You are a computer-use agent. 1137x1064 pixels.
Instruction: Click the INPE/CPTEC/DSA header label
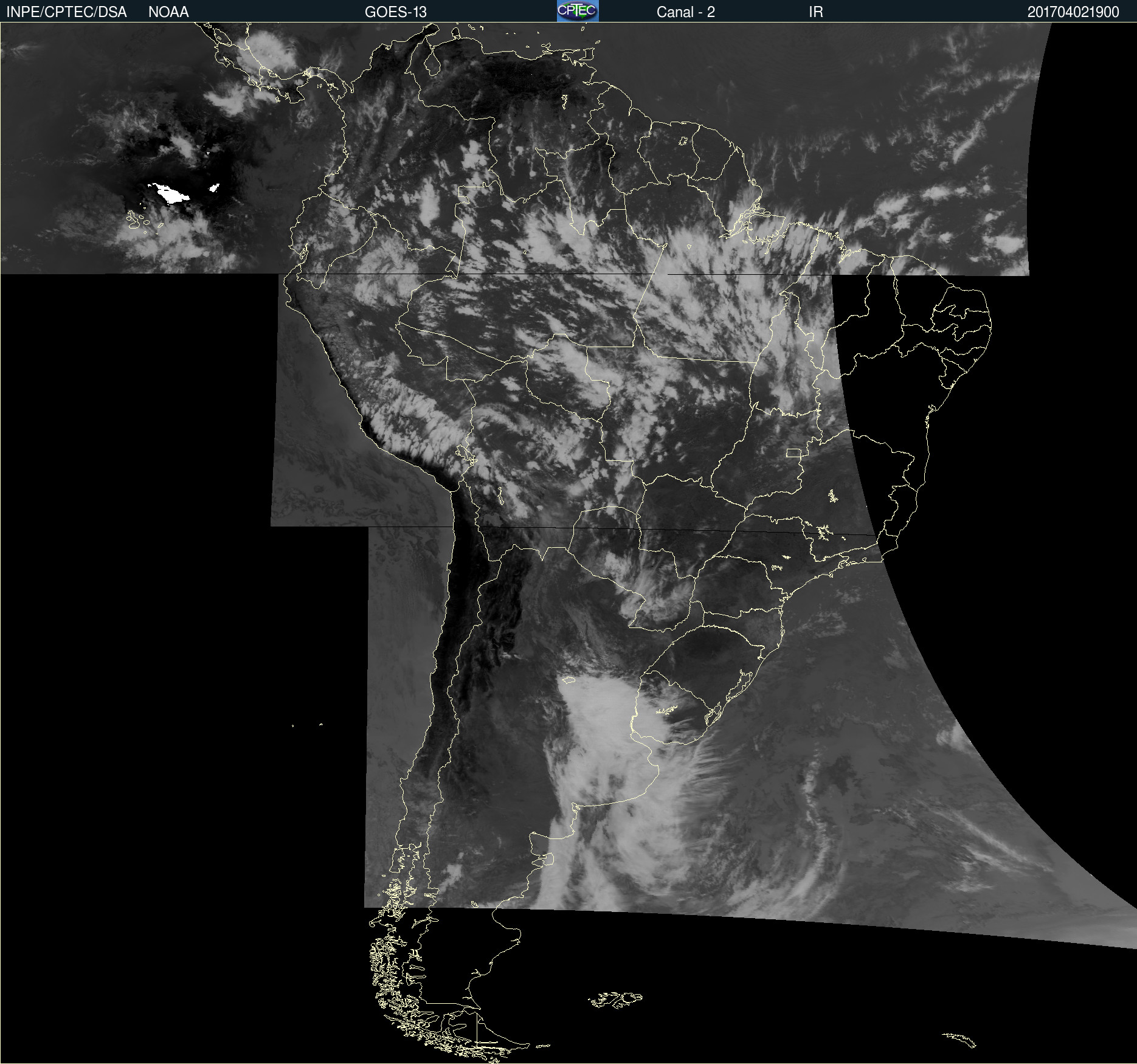pyautogui.click(x=66, y=12)
